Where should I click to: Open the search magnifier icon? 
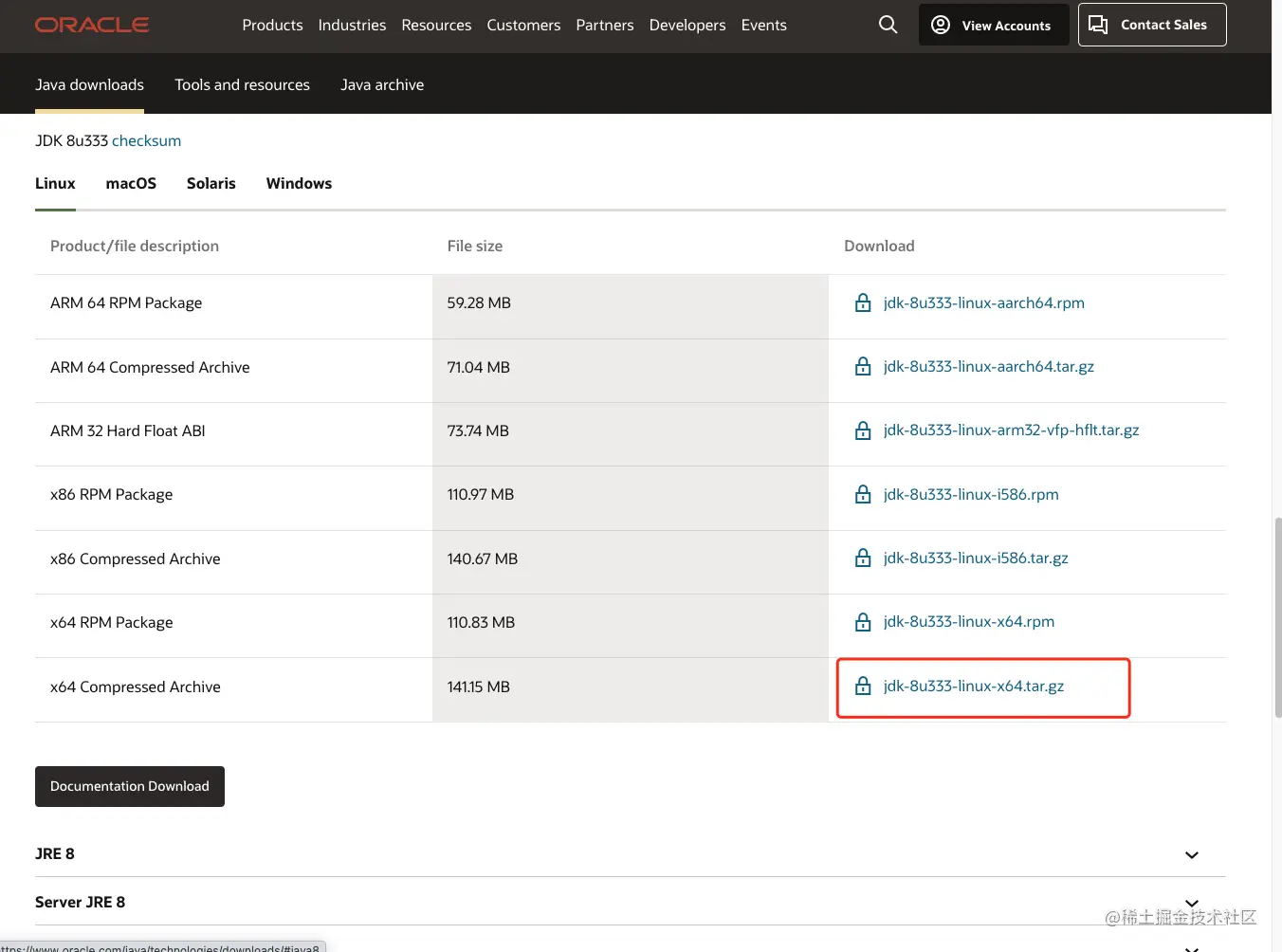tap(888, 25)
